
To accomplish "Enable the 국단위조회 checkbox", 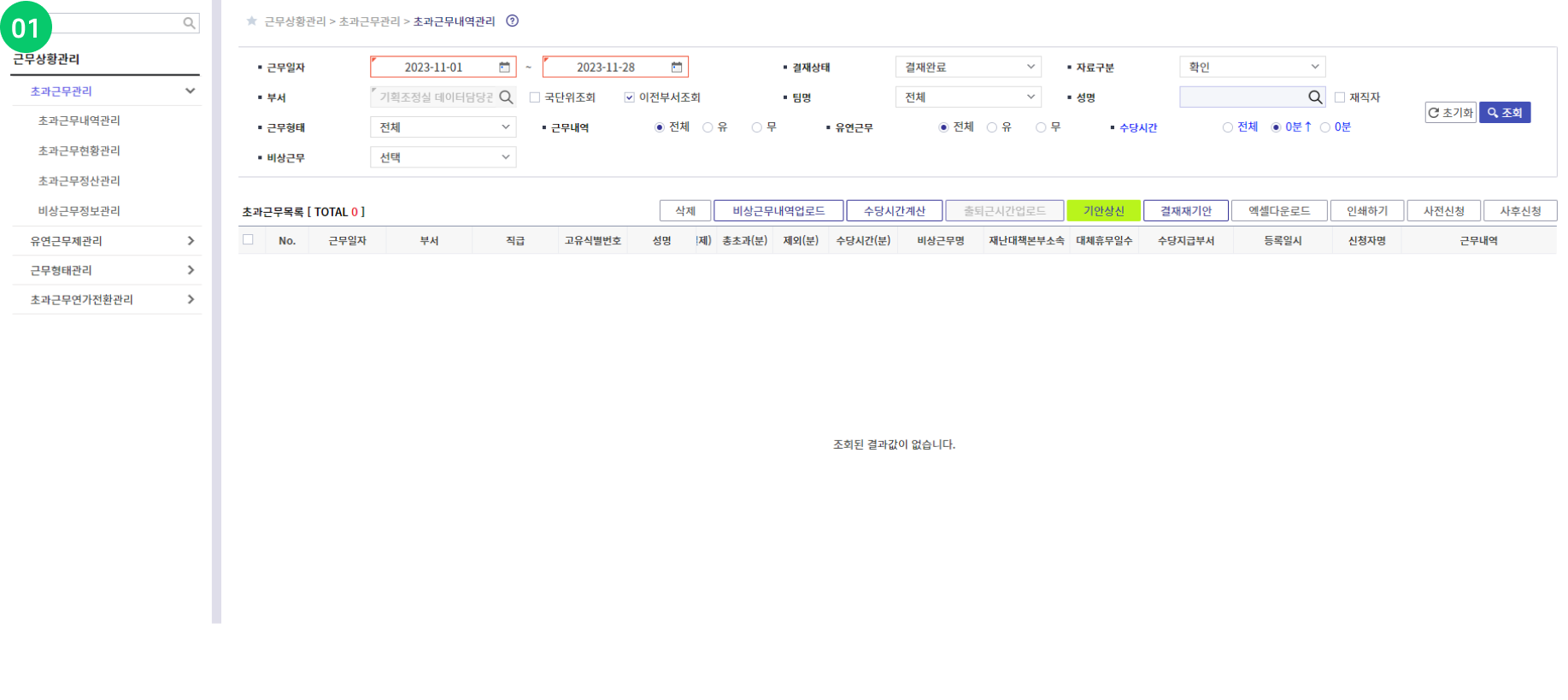I will click(535, 97).
